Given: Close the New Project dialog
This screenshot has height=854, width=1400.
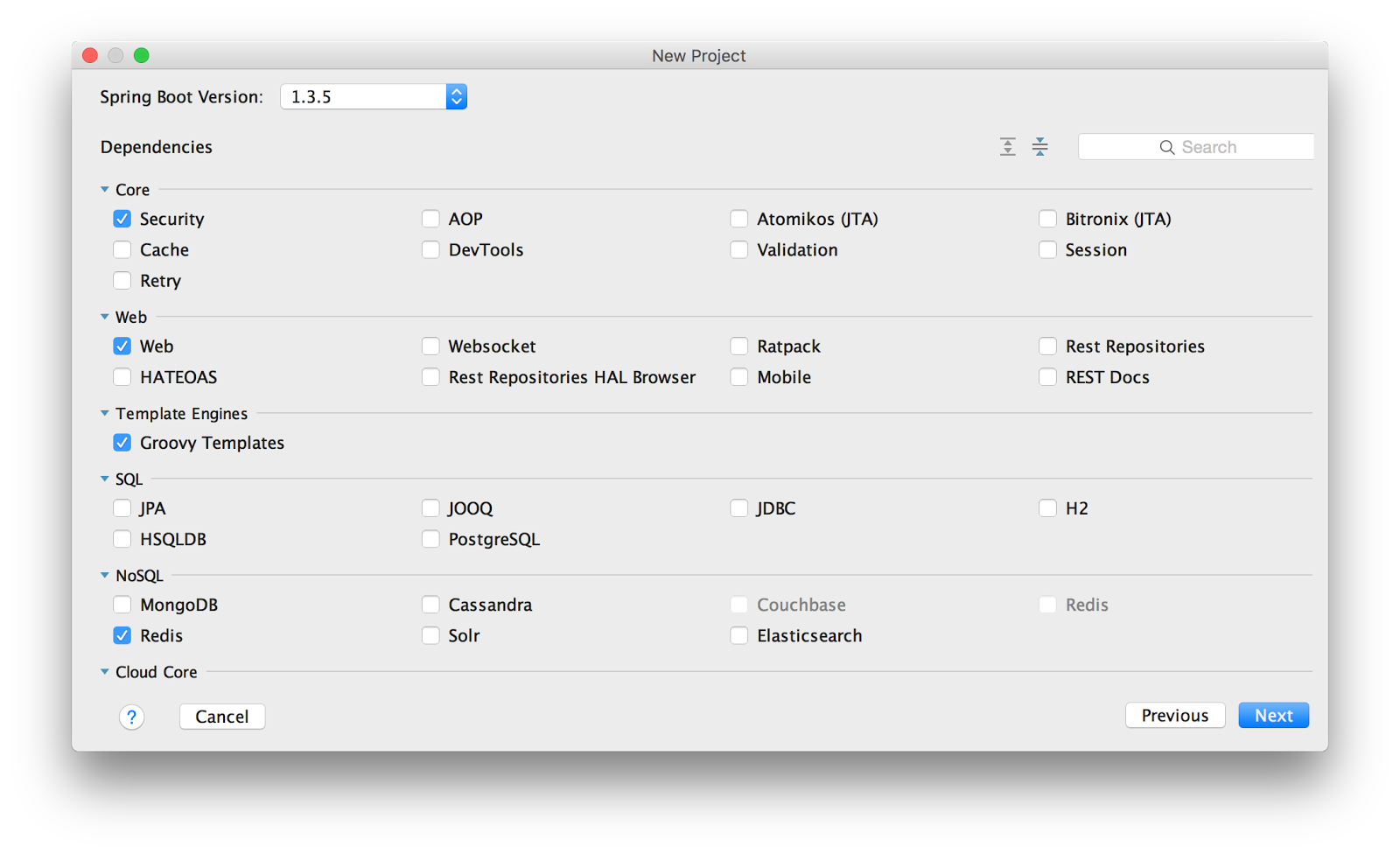Looking at the screenshot, I should pos(90,55).
